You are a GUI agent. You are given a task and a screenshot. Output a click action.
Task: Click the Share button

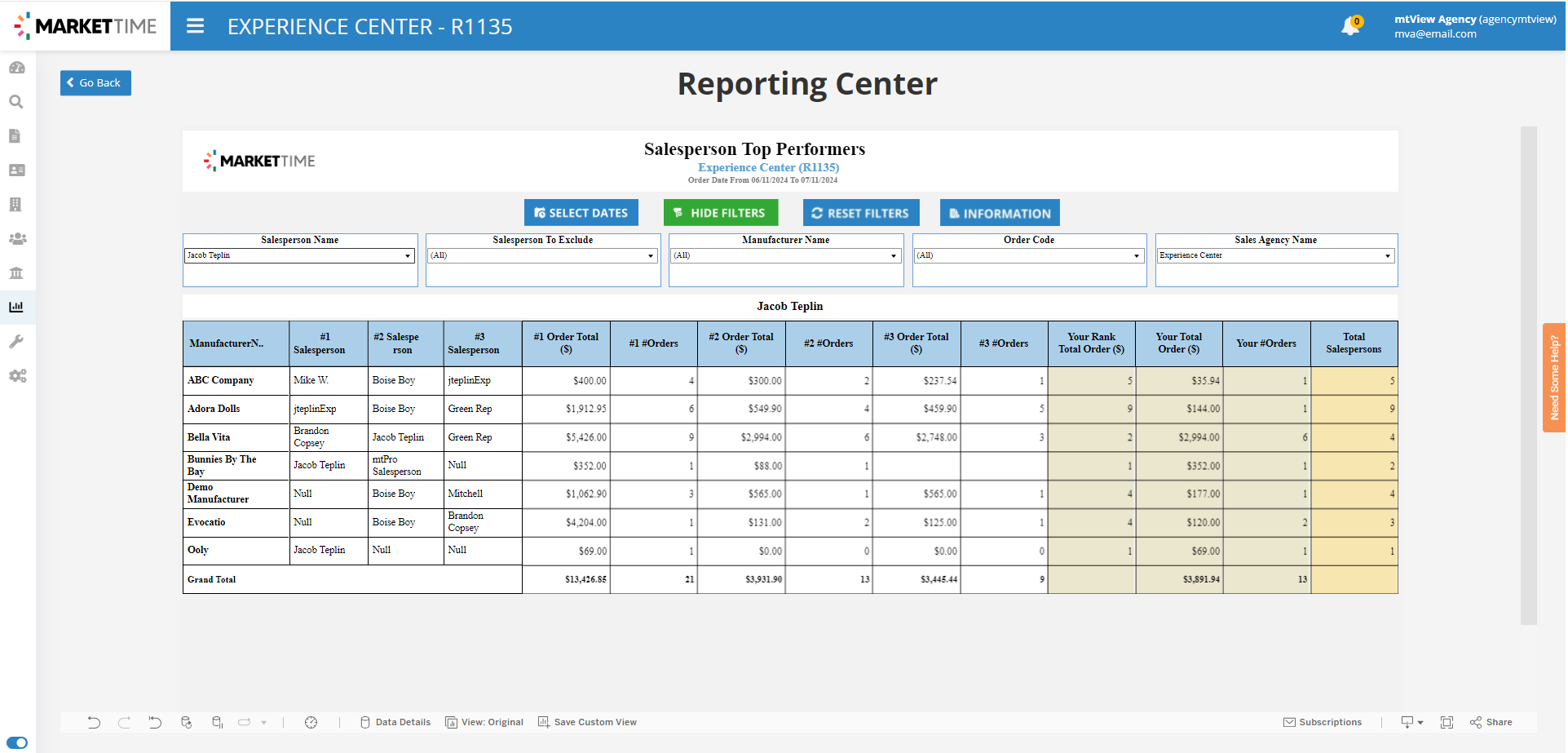coord(1491,722)
